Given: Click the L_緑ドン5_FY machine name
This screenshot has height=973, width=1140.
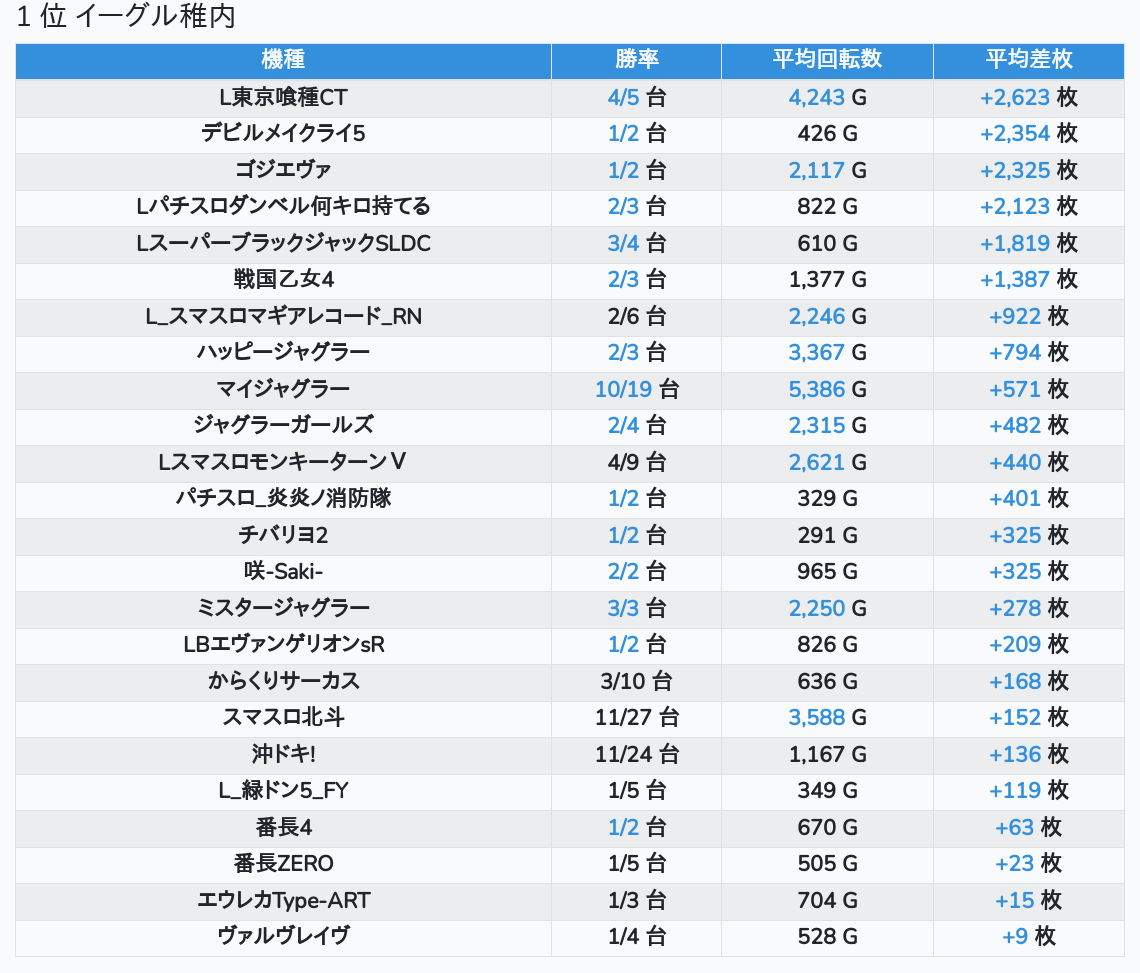Looking at the screenshot, I should tap(283, 790).
